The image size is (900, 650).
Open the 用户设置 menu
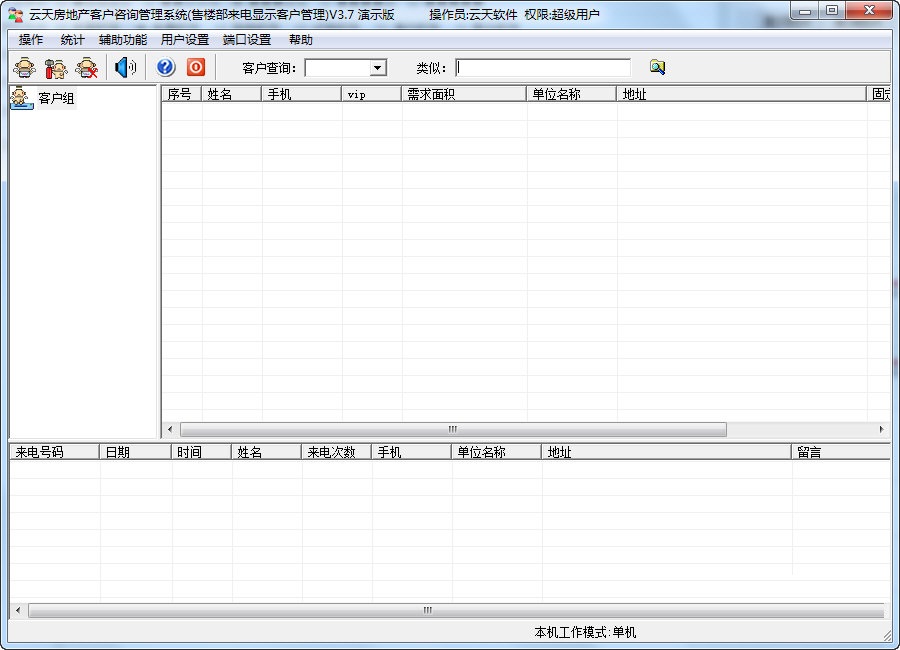pos(184,40)
